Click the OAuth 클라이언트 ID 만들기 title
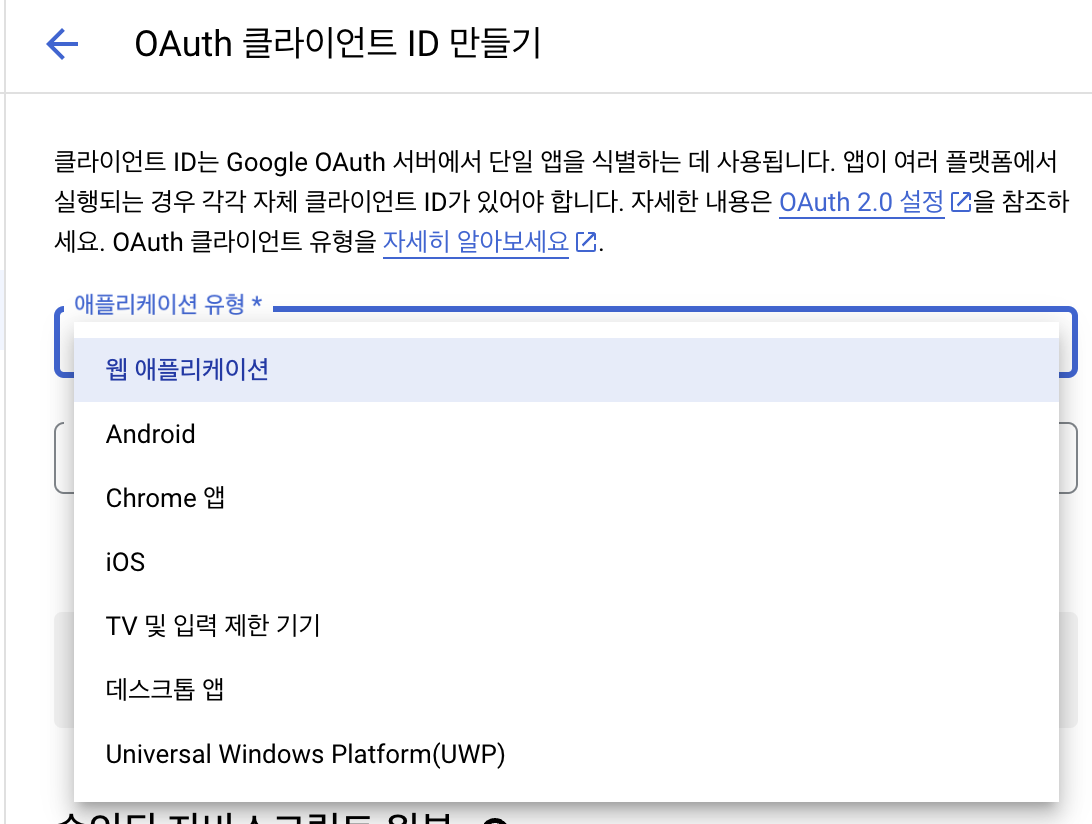 pyautogui.click(x=337, y=45)
